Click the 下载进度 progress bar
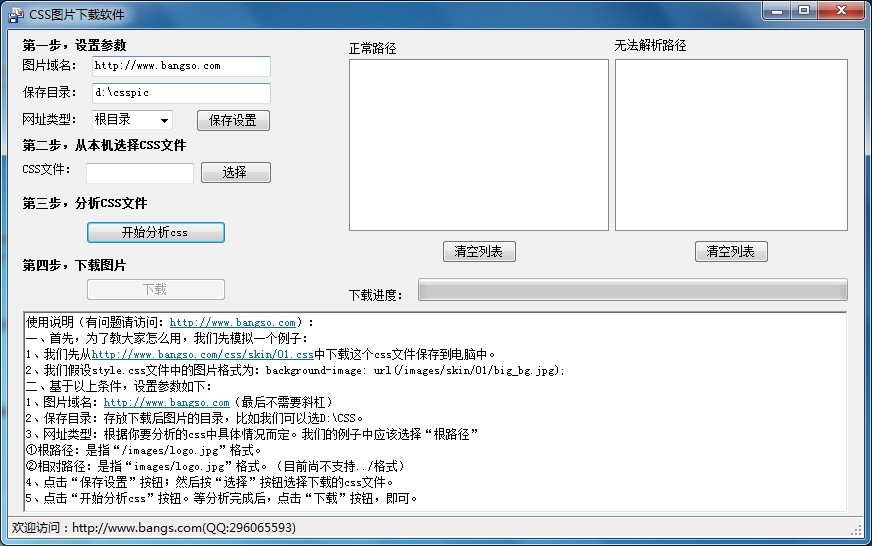 (632, 290)
